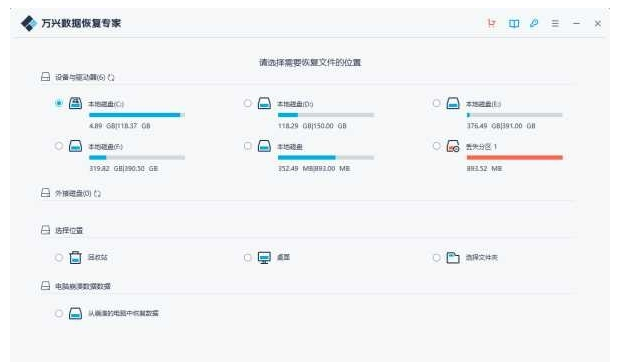Click the C: drive usage bar
Screen dimensions: 622x362
click(x=137, y=115)
